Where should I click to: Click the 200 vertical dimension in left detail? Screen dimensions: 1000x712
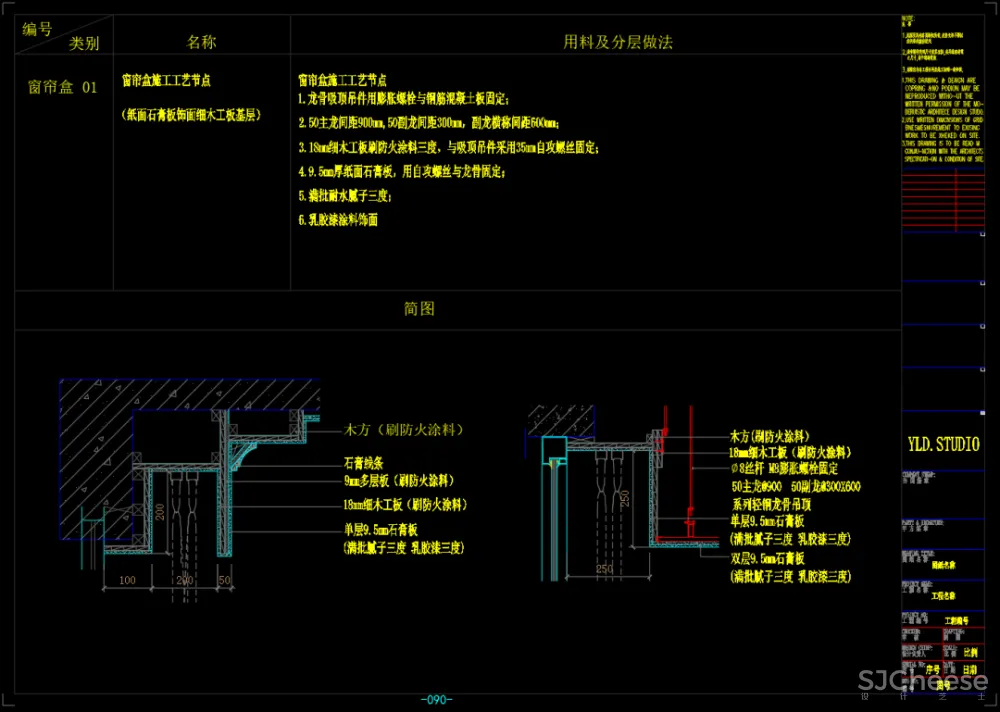coord(158,513)
